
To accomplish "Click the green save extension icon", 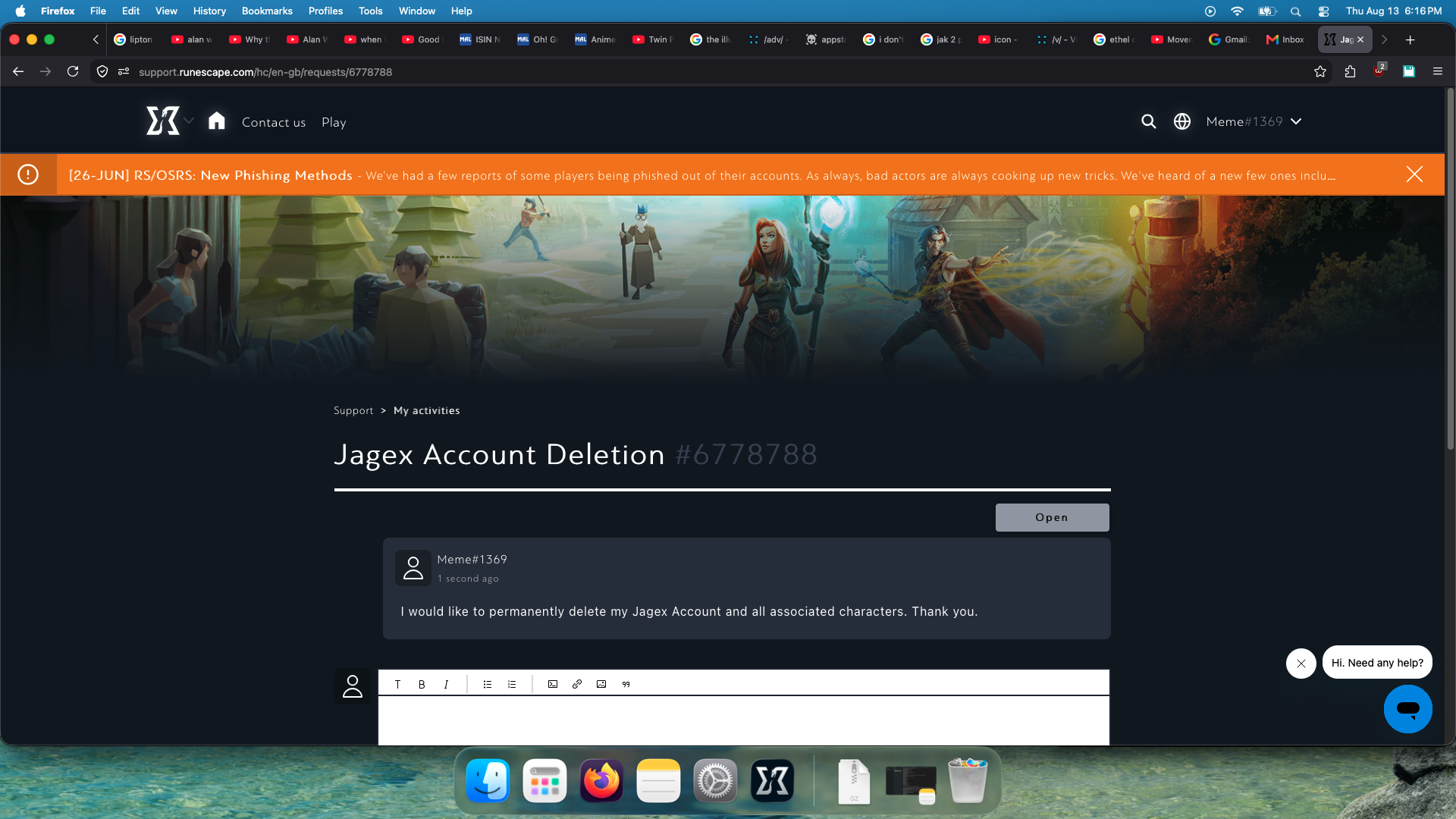I will click(1409, 71).
